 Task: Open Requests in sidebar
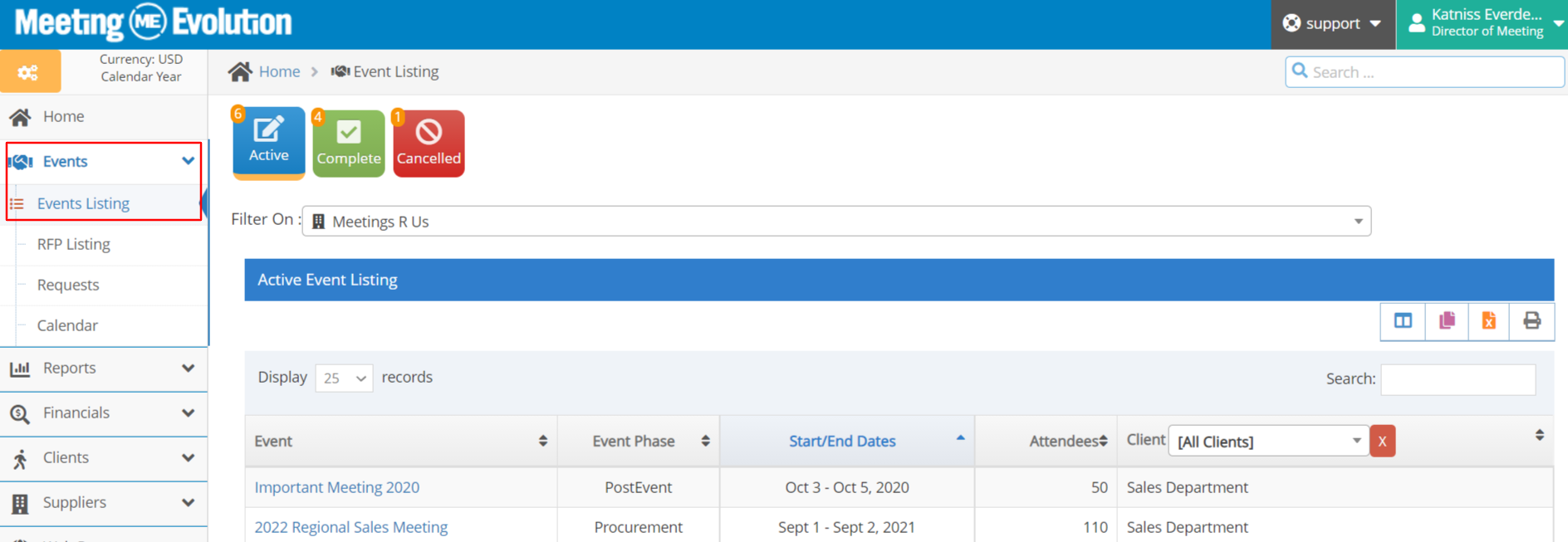tap(68, 285)
